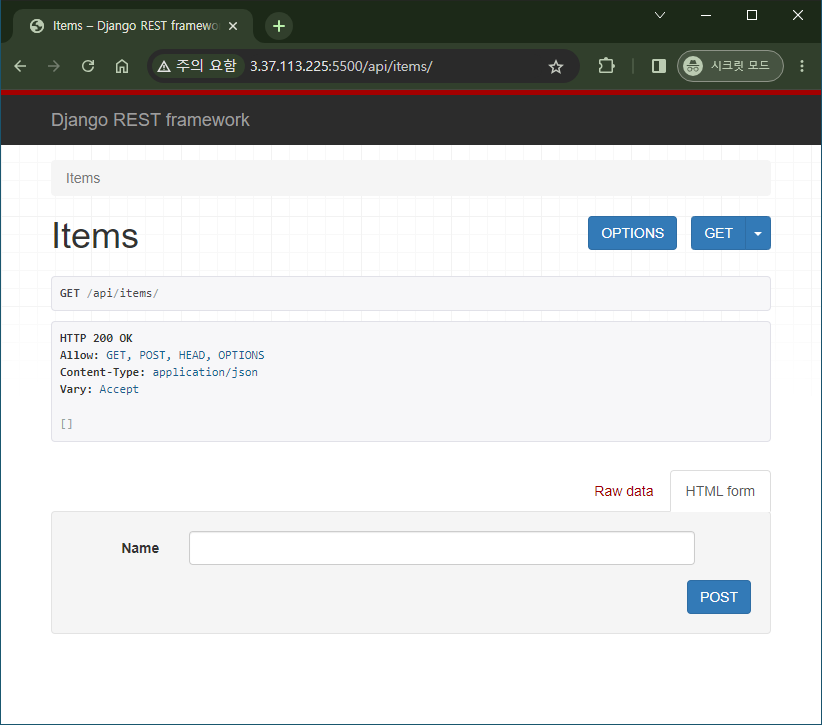Open the extensions puzzle icon
Viewport: 822px width, 725px height.
[606, 66]
